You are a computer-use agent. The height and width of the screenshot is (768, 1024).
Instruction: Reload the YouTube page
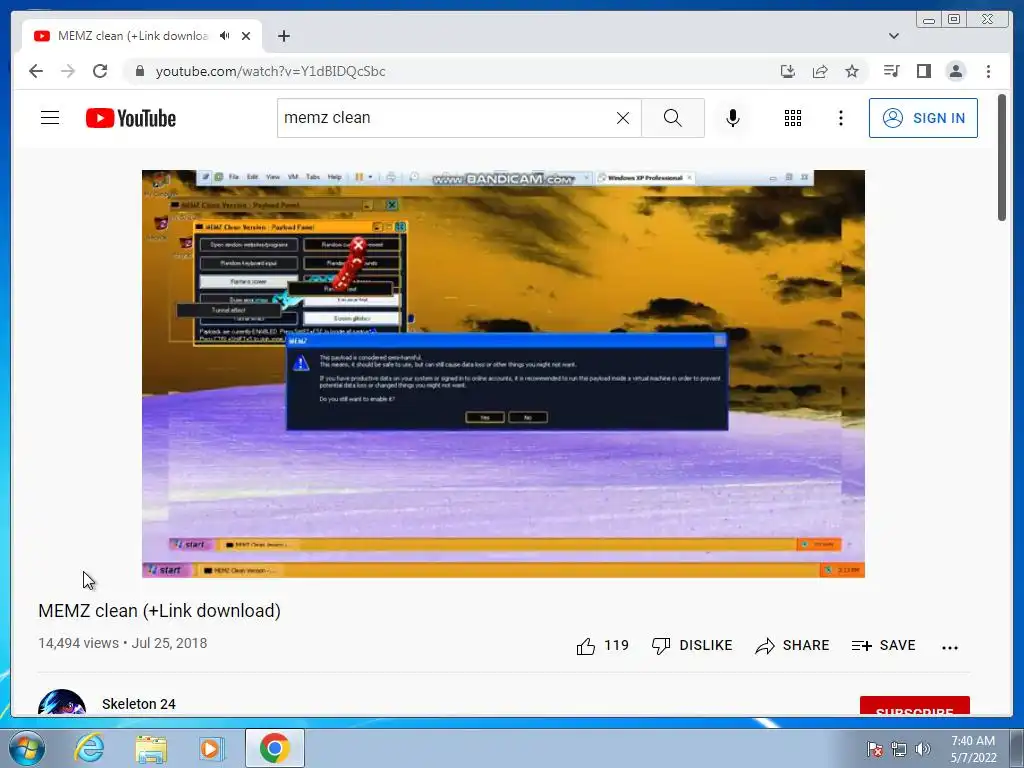point(100,71)
